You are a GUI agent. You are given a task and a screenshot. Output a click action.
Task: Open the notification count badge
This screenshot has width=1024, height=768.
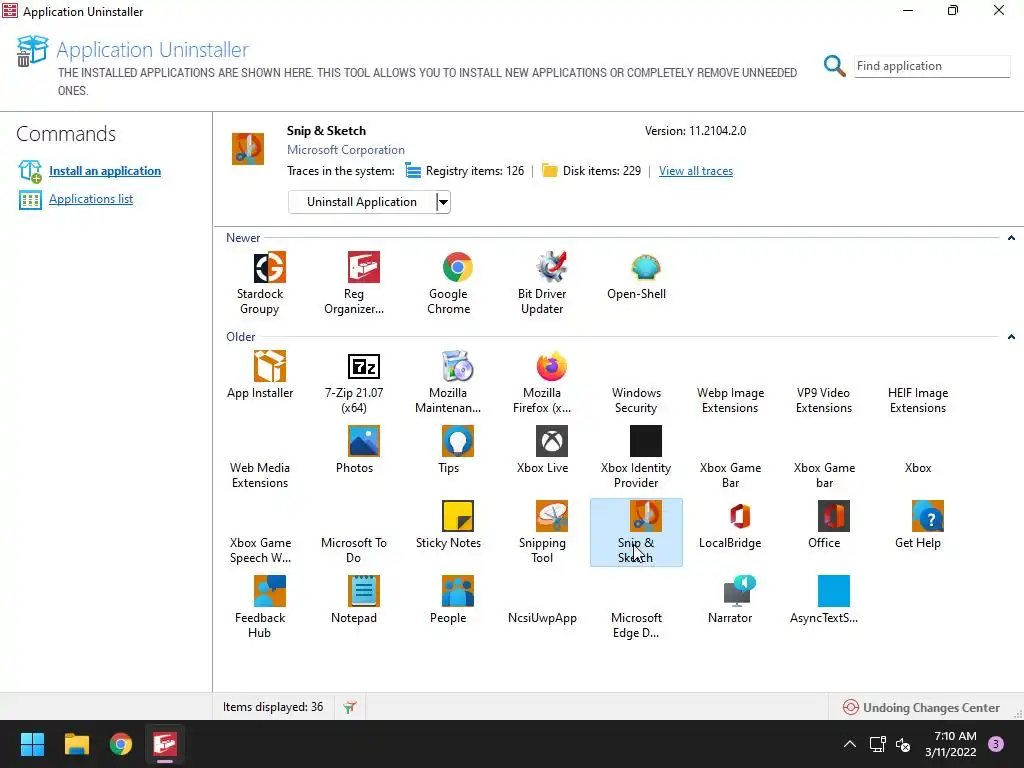click(x=996, y=743)
